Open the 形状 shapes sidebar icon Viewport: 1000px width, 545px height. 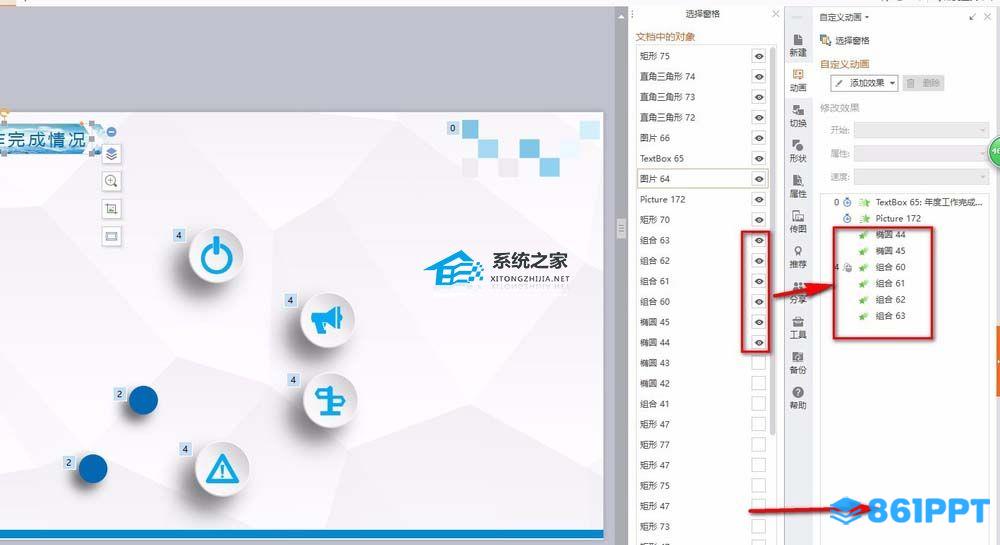798,151
